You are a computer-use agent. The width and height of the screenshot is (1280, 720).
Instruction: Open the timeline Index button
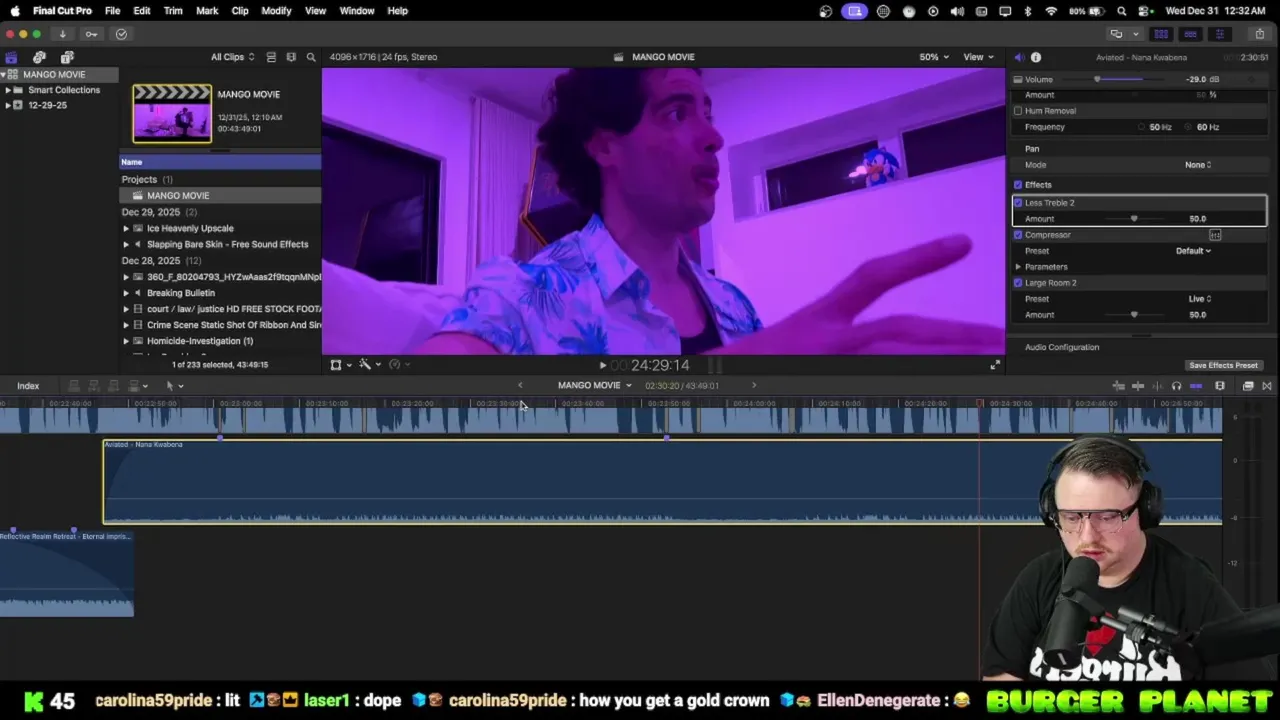pyautogui.click(x=28, y=386)
